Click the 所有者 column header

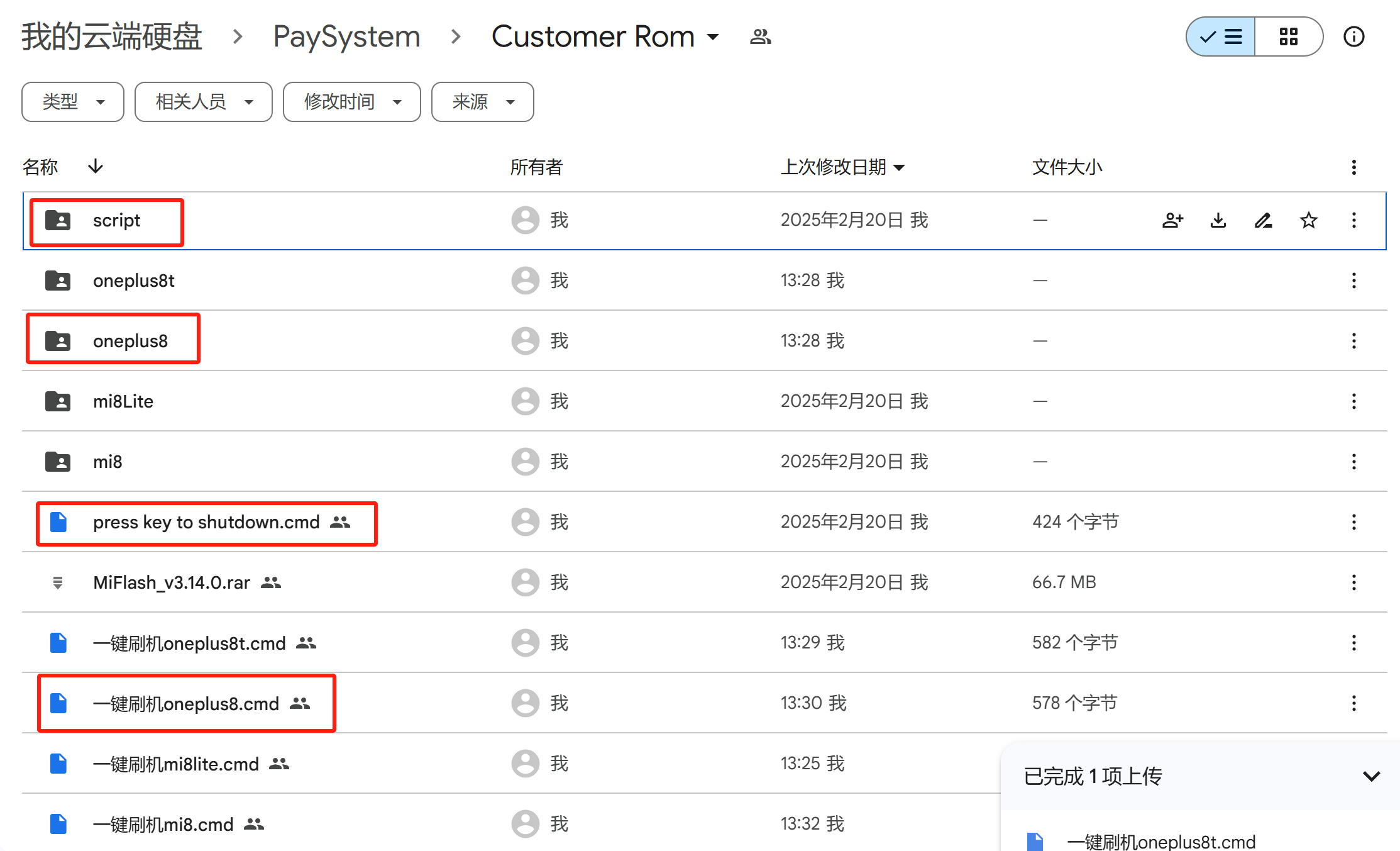[536, 167]
